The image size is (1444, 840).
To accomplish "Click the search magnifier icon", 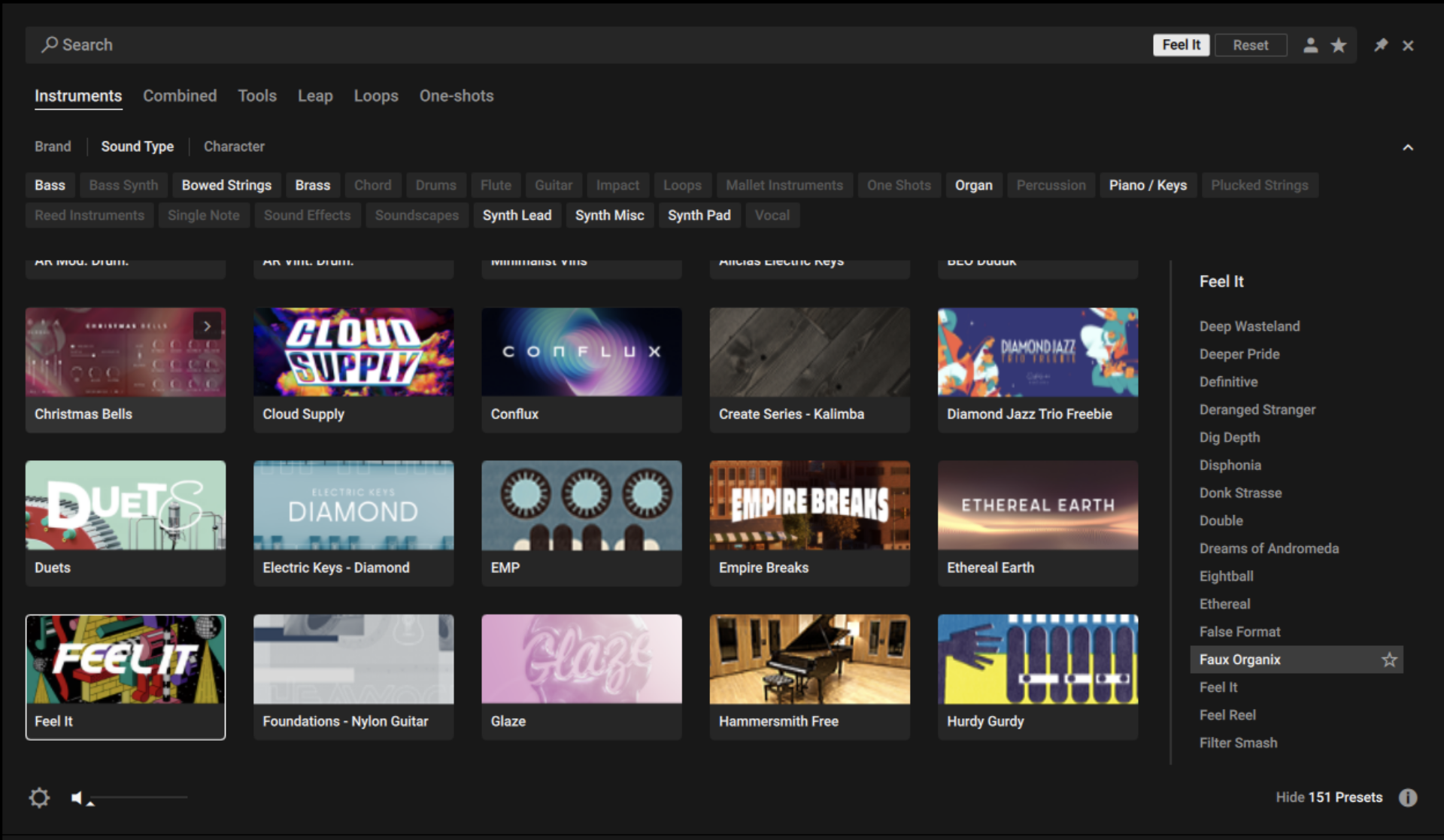I will tap(50, 44).
